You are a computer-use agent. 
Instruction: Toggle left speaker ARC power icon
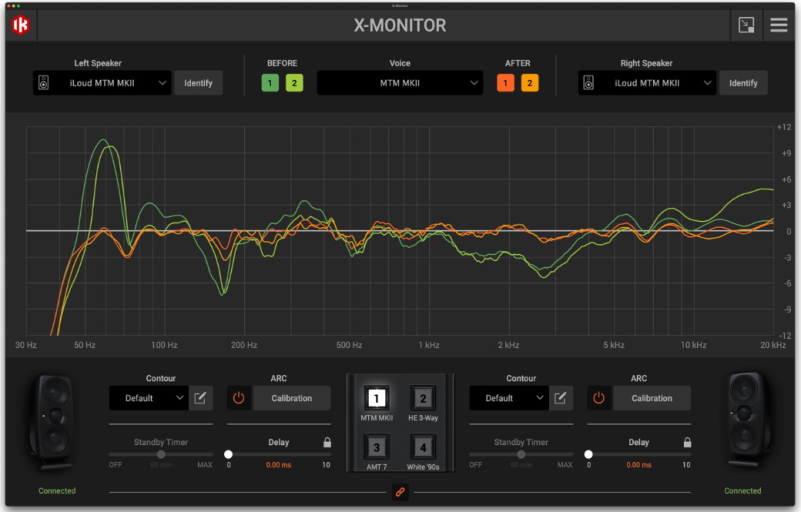(239, 398)
